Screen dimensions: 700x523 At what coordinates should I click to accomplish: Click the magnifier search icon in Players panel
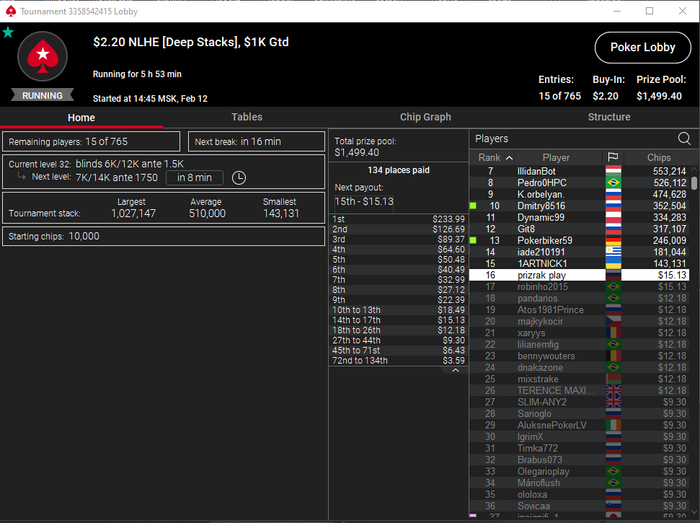684,138
